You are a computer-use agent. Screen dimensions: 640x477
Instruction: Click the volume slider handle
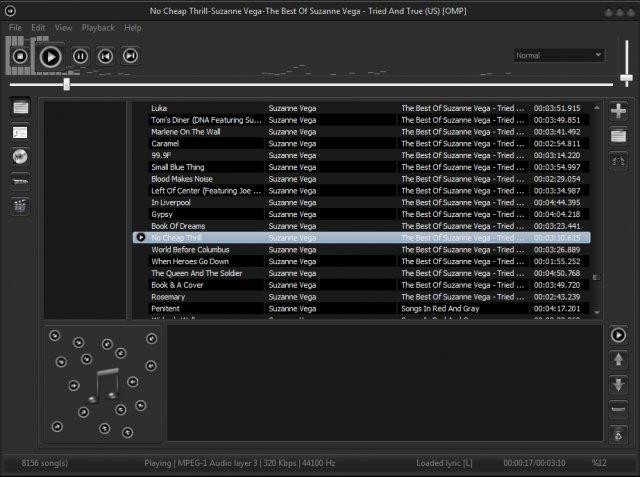tap(627, 78)
